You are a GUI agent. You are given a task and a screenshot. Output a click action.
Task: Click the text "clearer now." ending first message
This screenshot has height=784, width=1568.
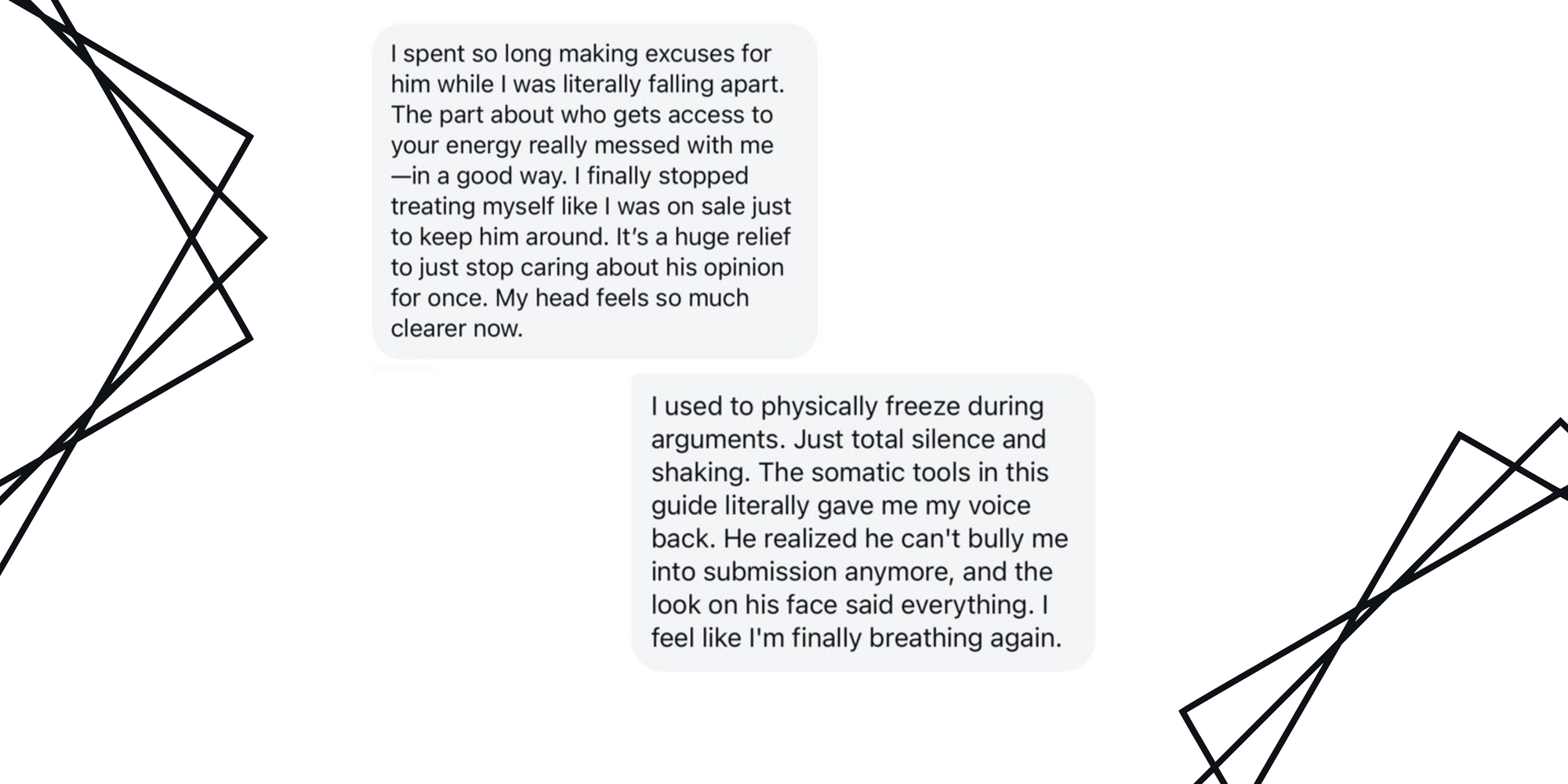(x=456, y=329)
